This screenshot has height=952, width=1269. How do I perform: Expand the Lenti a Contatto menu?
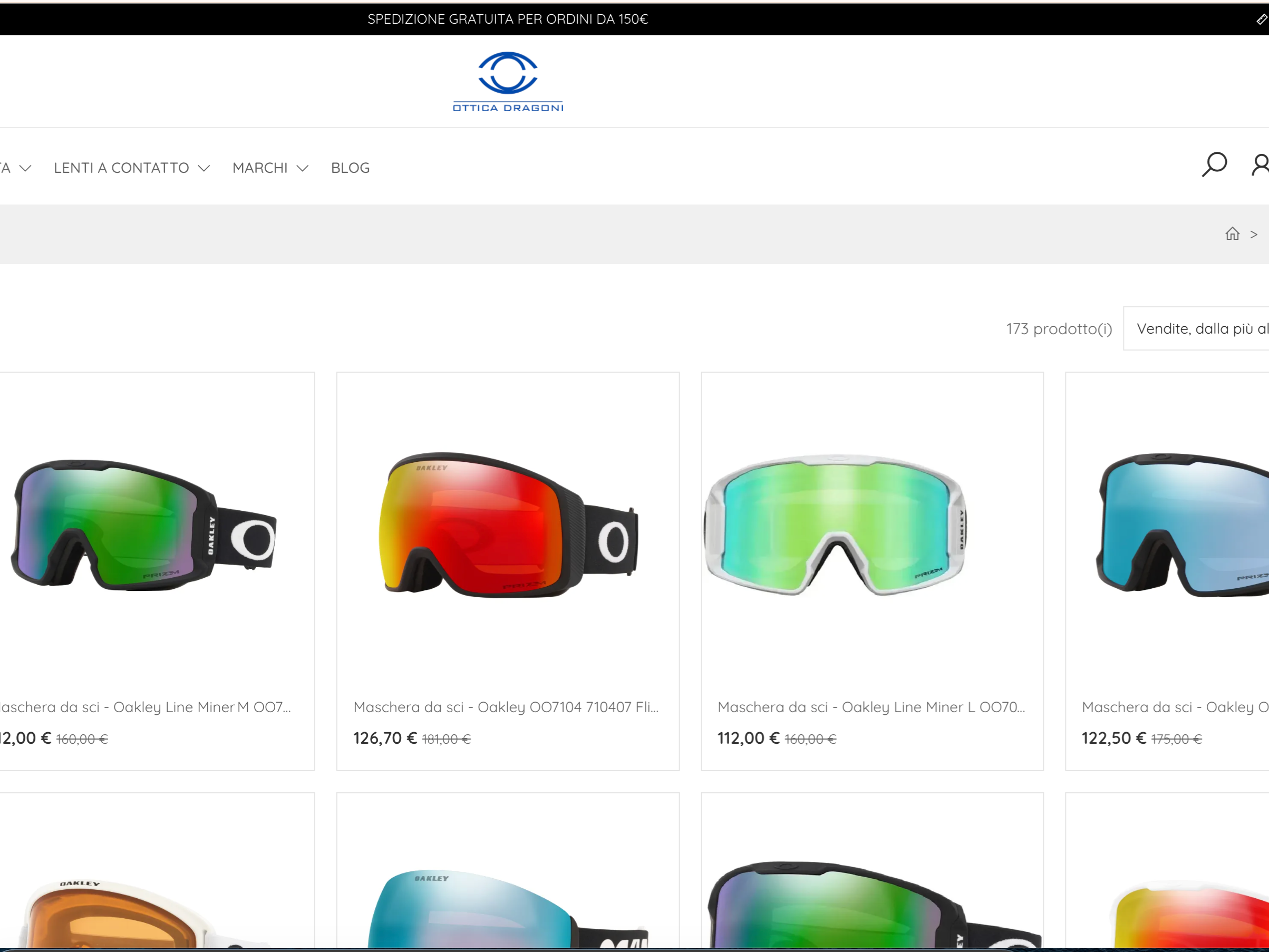(132, 168)
